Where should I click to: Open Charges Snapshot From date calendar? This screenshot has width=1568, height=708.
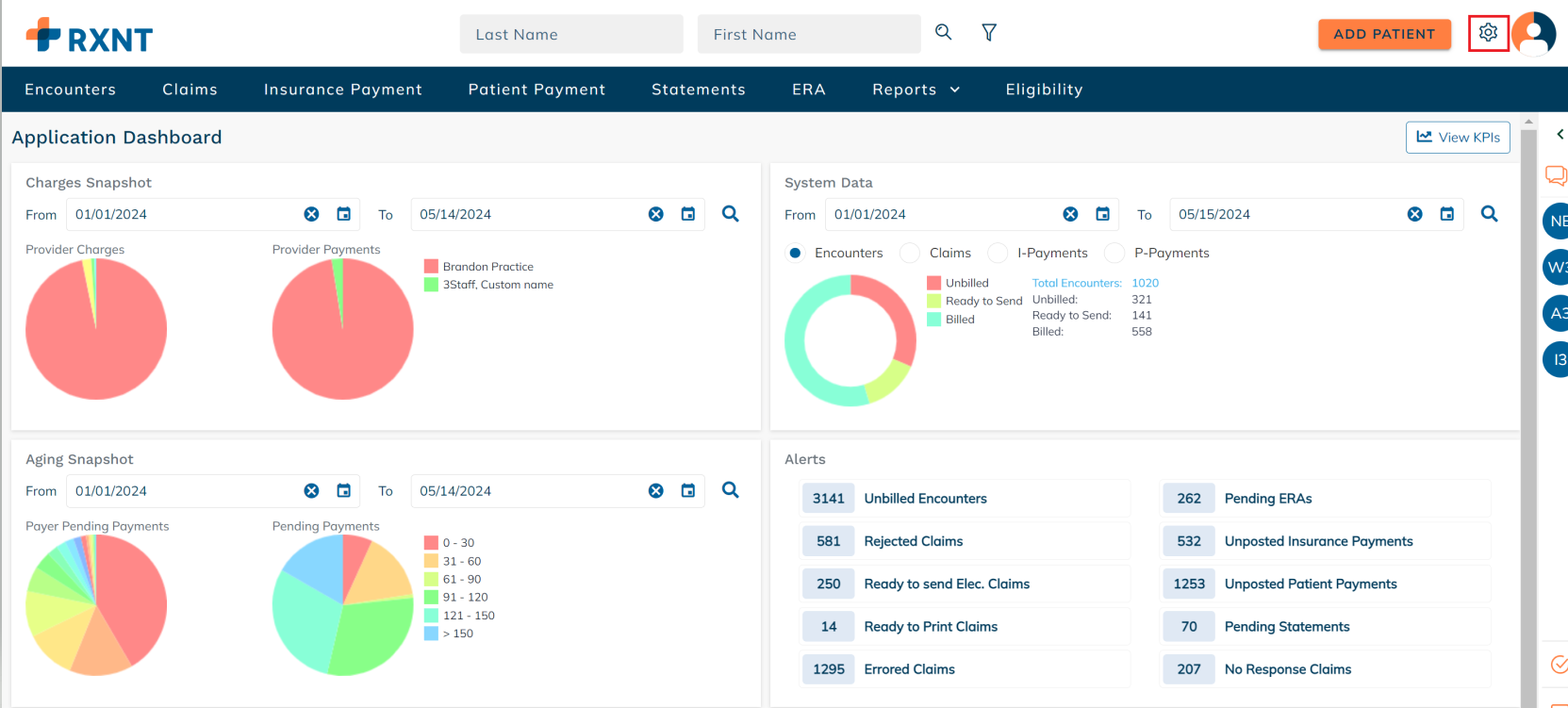(344, 215)
